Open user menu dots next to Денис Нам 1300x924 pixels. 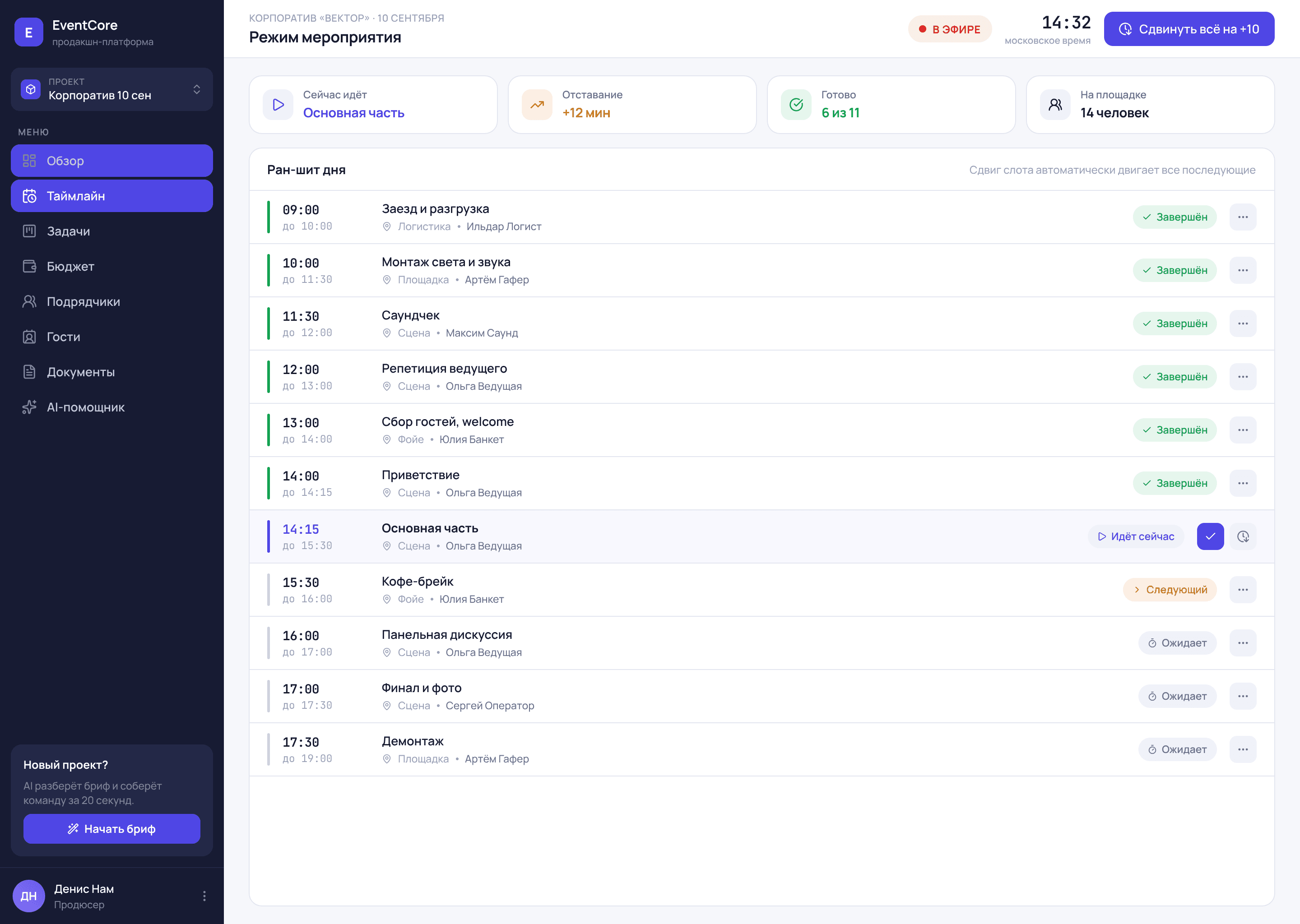[204, 896]
